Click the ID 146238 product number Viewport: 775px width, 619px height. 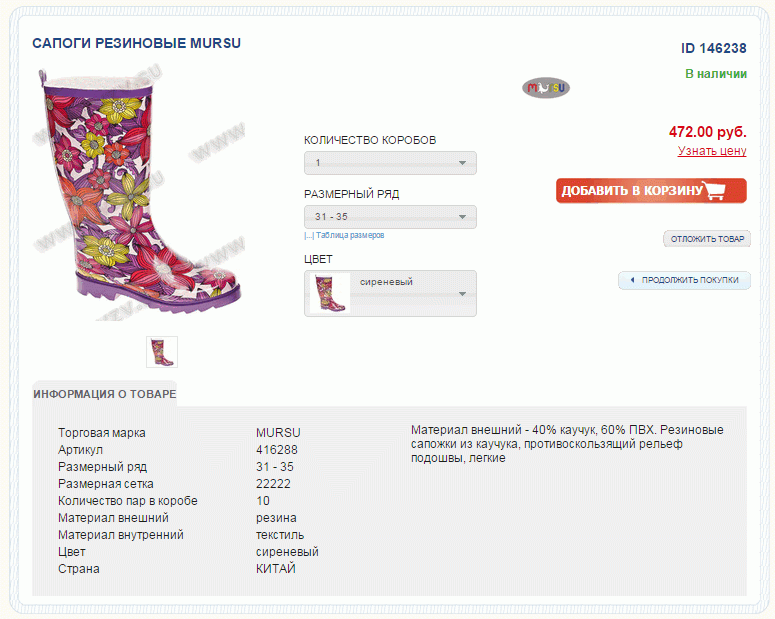(x=713, y=48)
